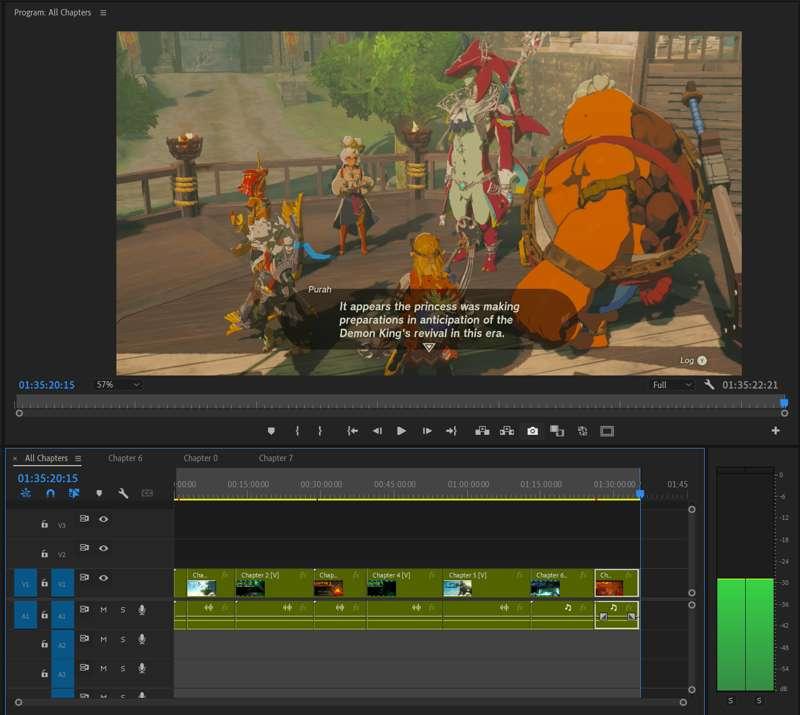Step forward one frame

(x=427, y=431)
